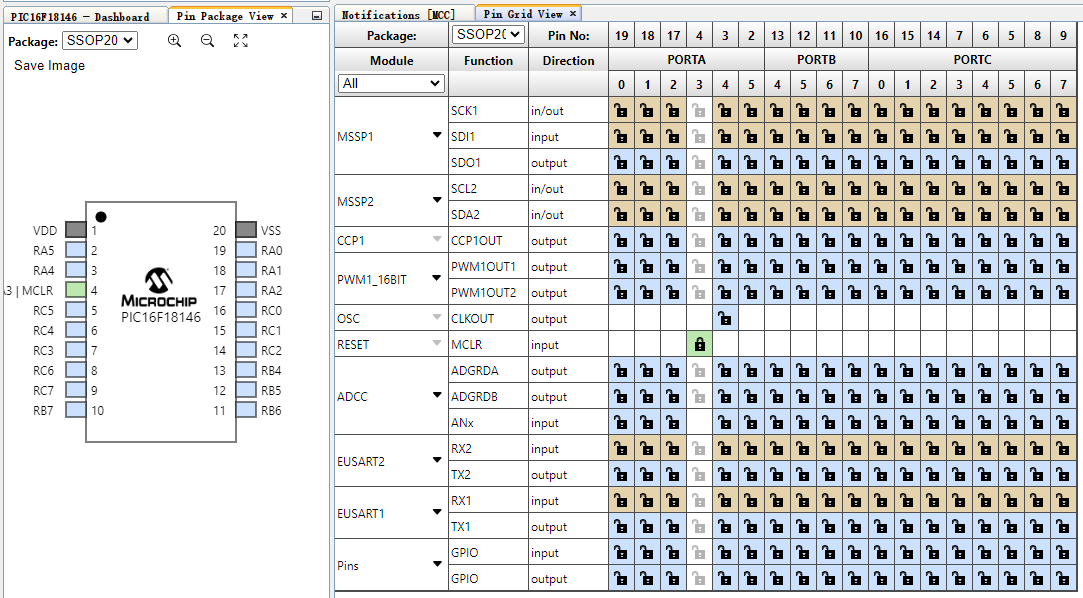The width and height of the screenshot is (1083, 598).
Task: Lock SCK1 to PORTA pin 0
Action: (622, 110)
